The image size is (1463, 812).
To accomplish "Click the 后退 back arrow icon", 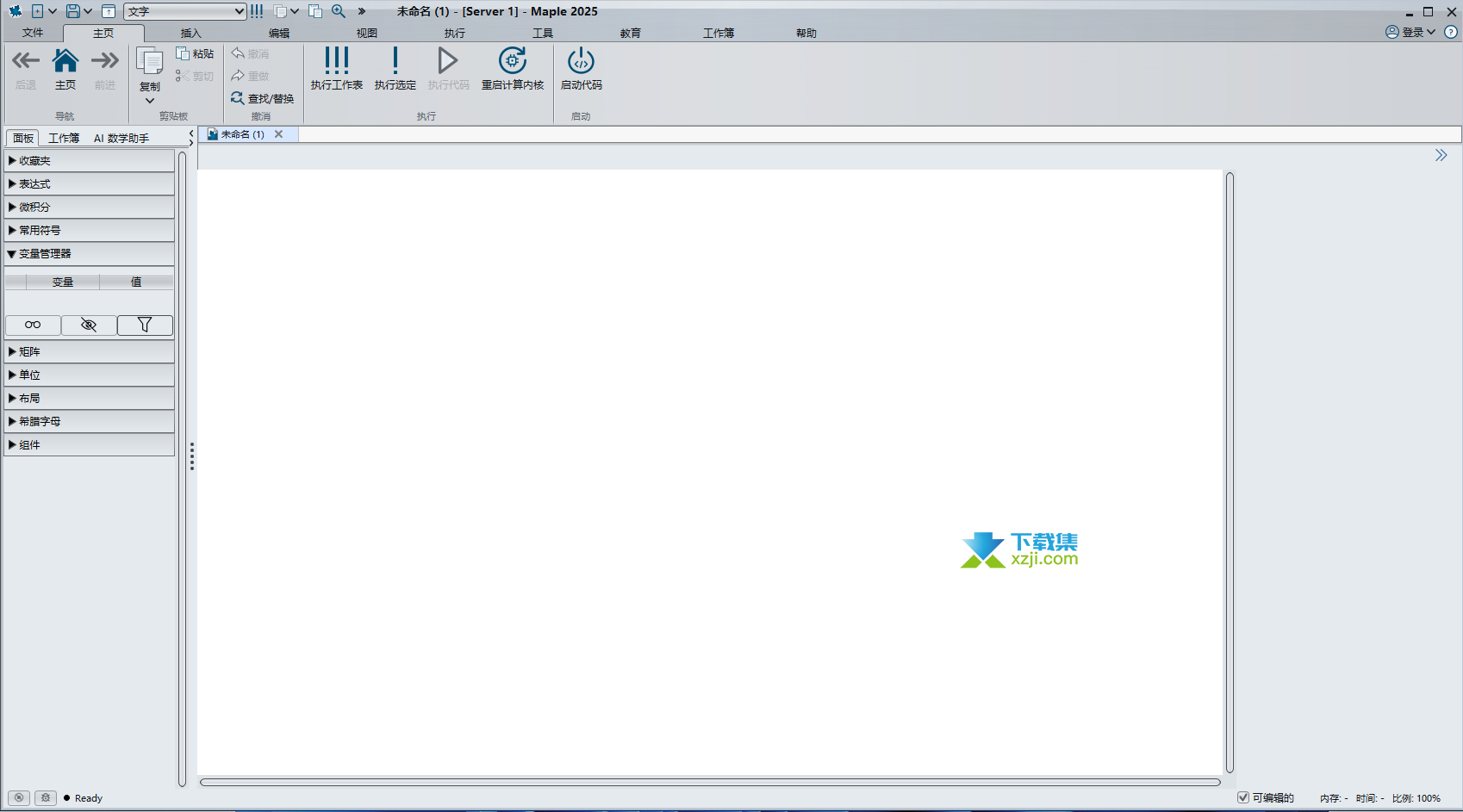I will [x=26, y=60].
